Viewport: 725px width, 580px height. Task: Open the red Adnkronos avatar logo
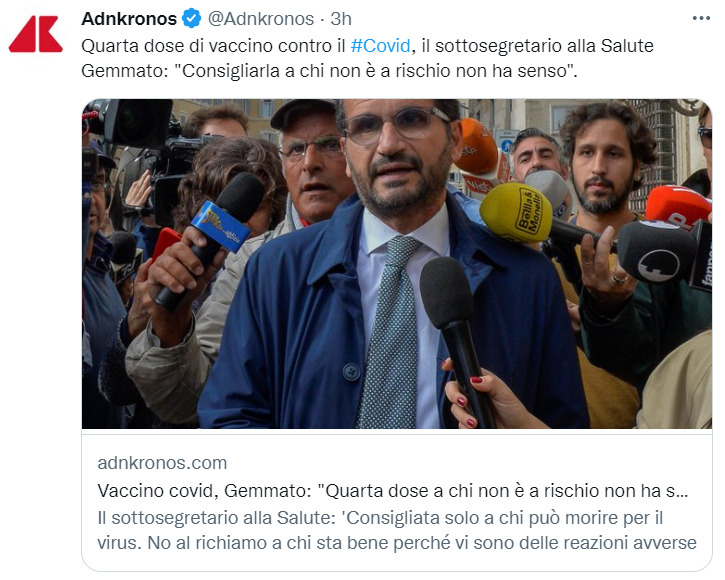[36, 34]
